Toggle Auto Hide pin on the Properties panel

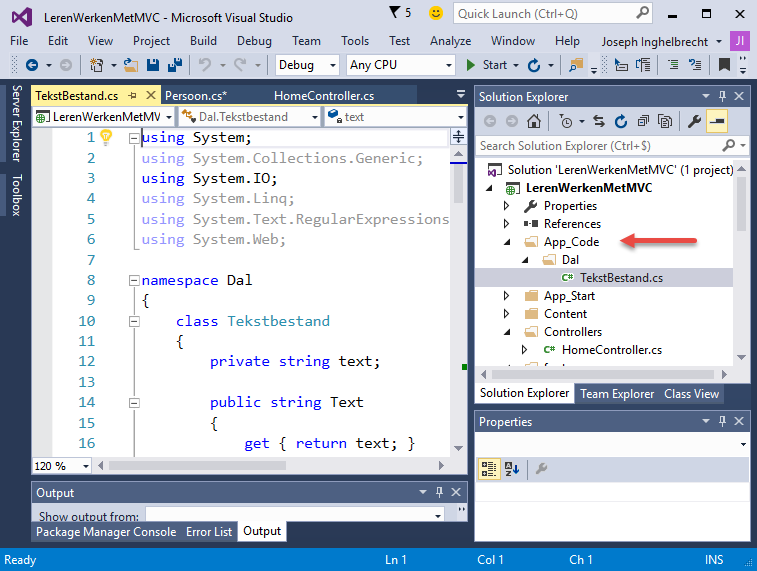coord(722,421)
